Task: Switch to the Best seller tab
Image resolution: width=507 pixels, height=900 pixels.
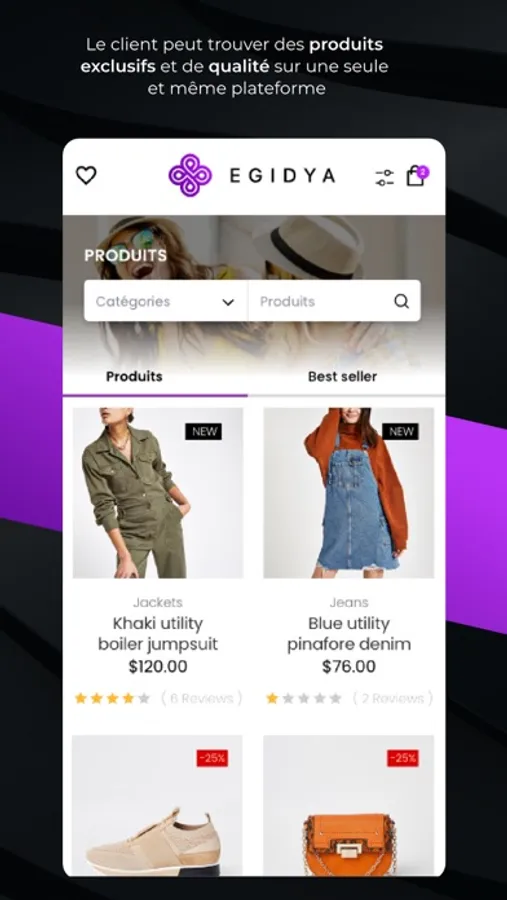Action: pos(342,377)
